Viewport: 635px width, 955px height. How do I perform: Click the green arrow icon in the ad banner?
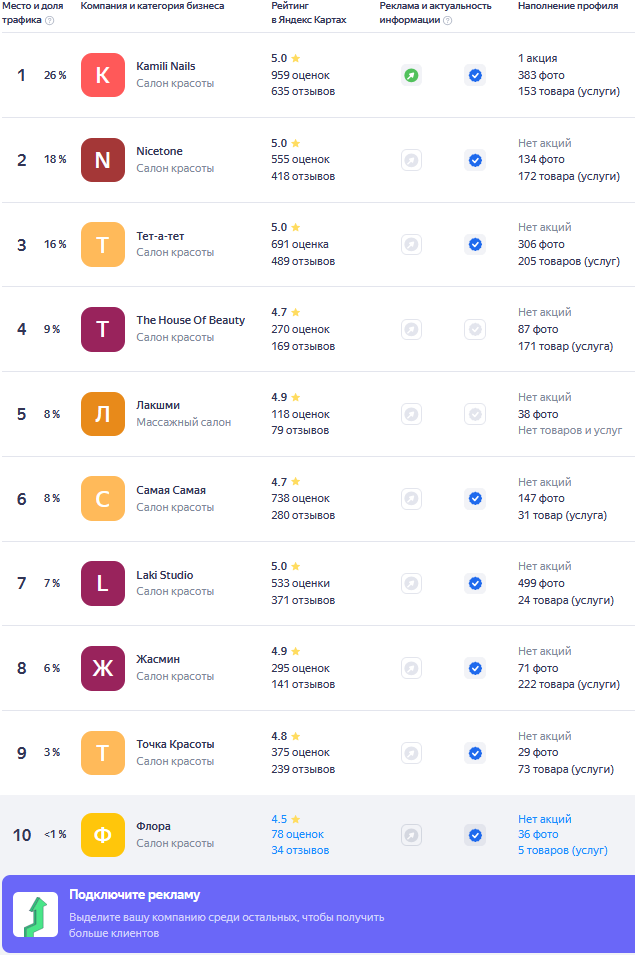36,915
